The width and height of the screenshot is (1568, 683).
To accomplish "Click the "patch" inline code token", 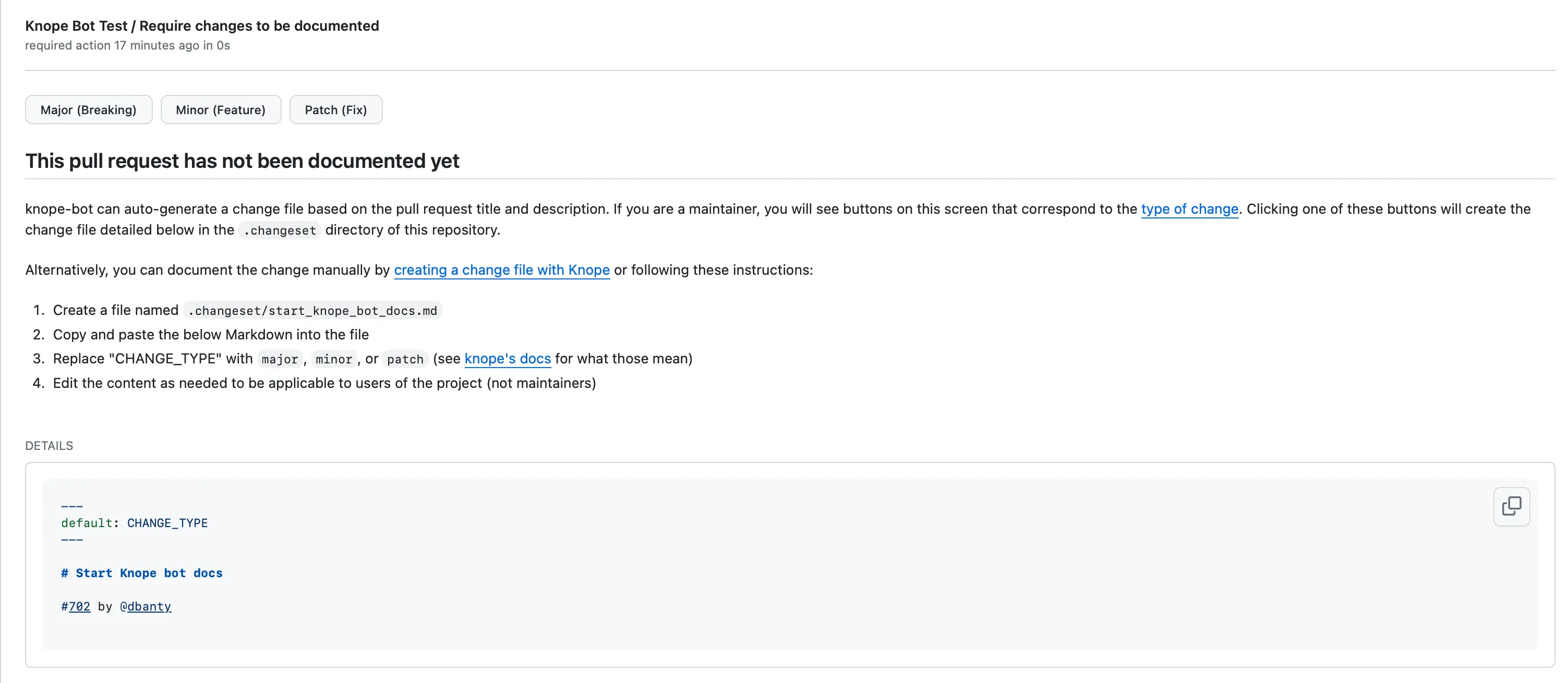I will pos(405,359).
